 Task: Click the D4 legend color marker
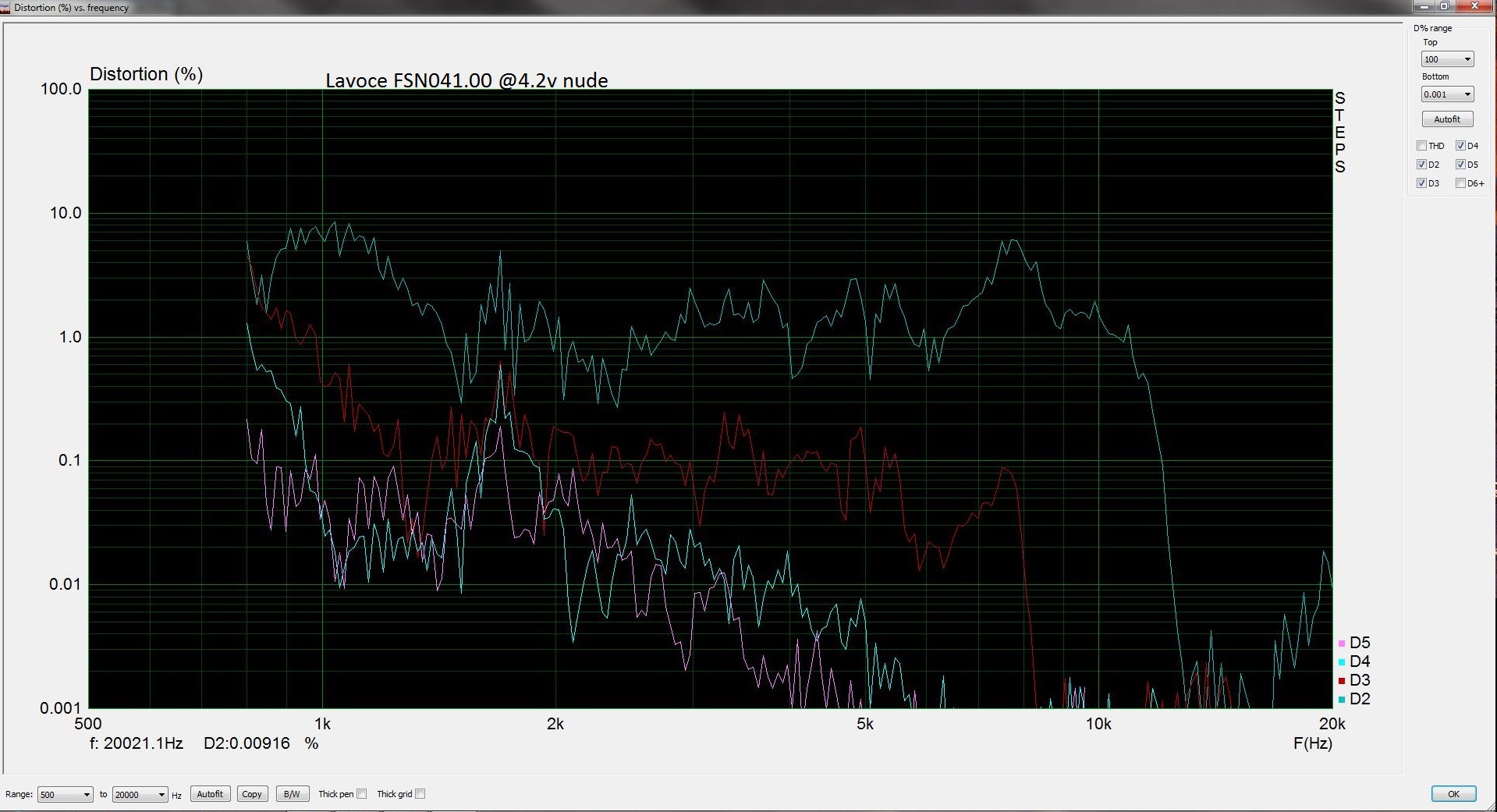point(1341,662)
